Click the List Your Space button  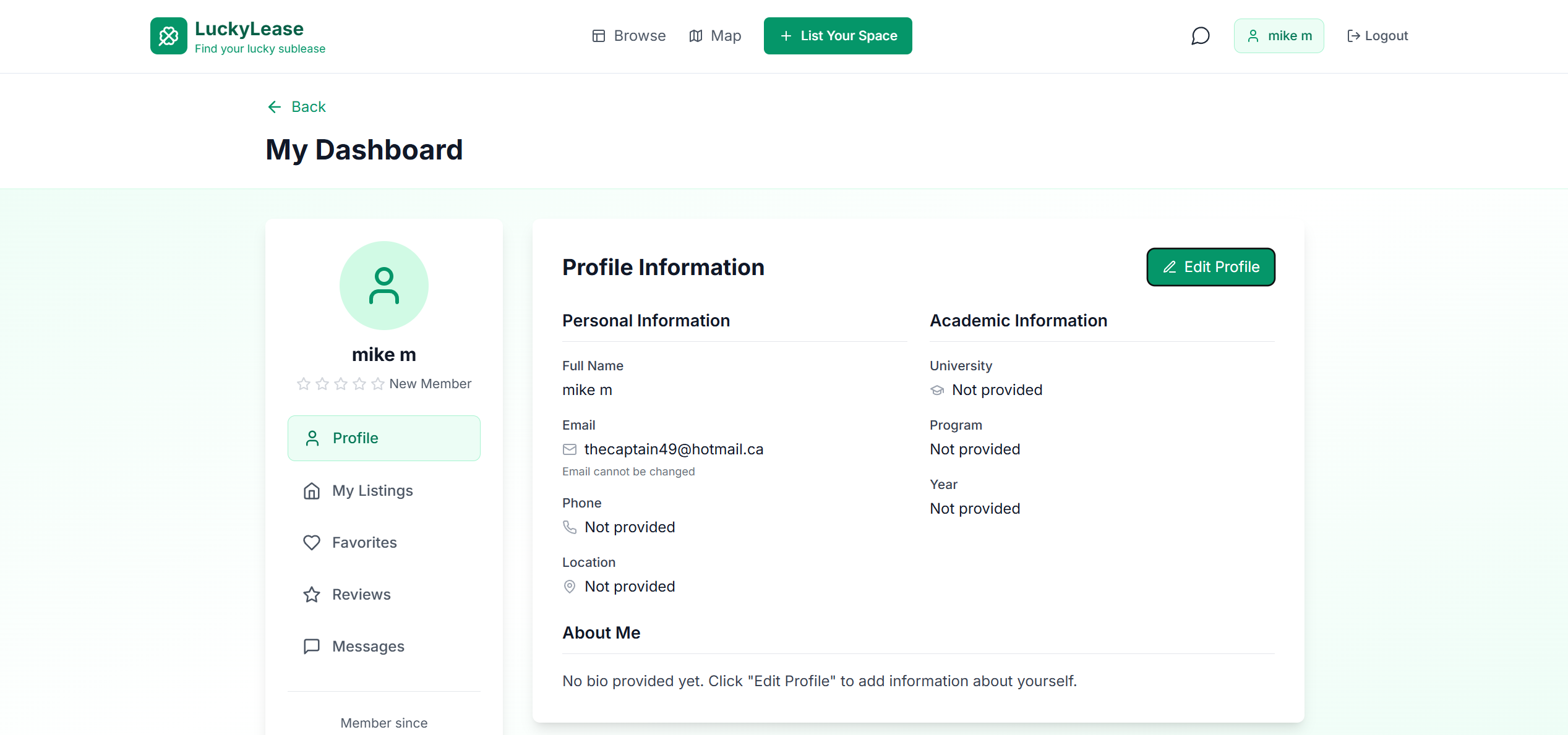coord(838,36)
